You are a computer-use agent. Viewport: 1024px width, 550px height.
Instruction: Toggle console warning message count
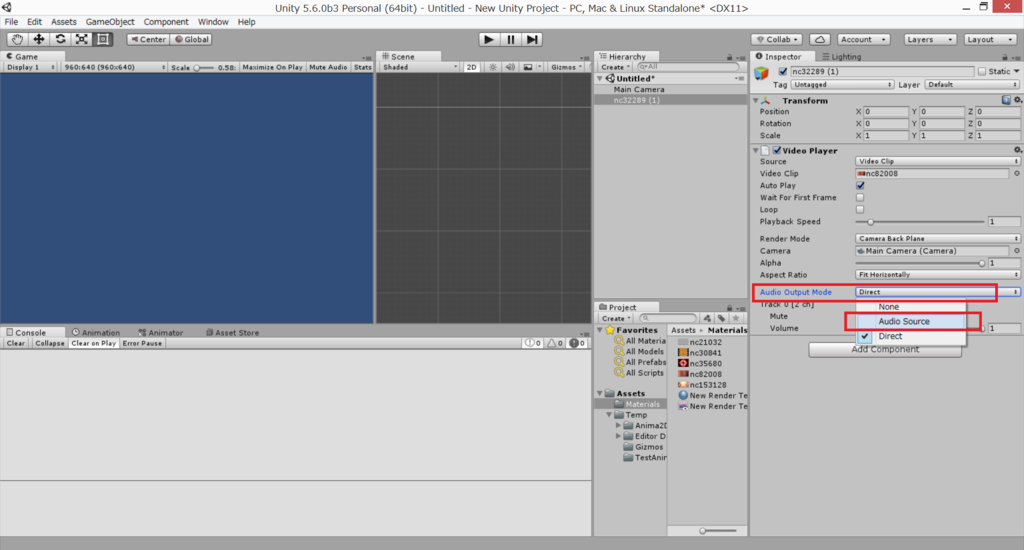pos(554,343)
